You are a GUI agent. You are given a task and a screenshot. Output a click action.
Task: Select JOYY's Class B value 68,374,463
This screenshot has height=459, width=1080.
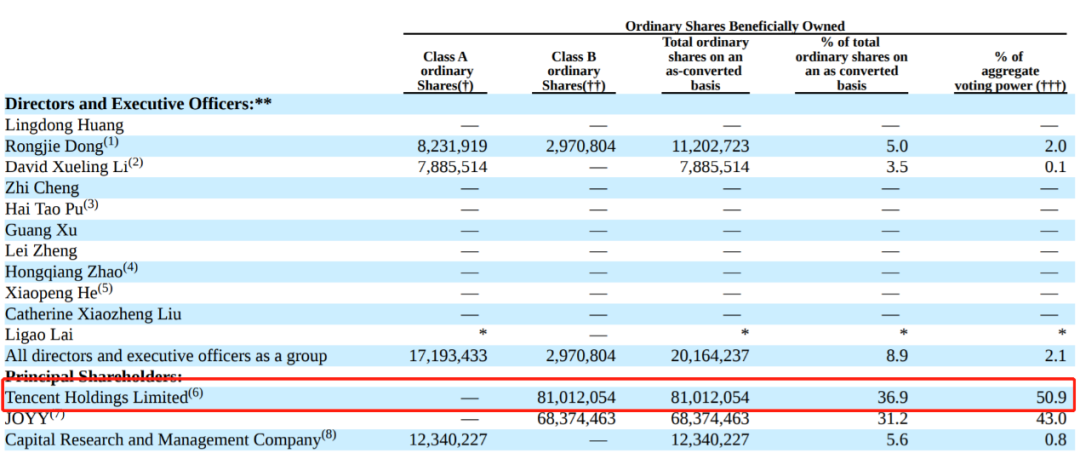click(x=577, y=419)
